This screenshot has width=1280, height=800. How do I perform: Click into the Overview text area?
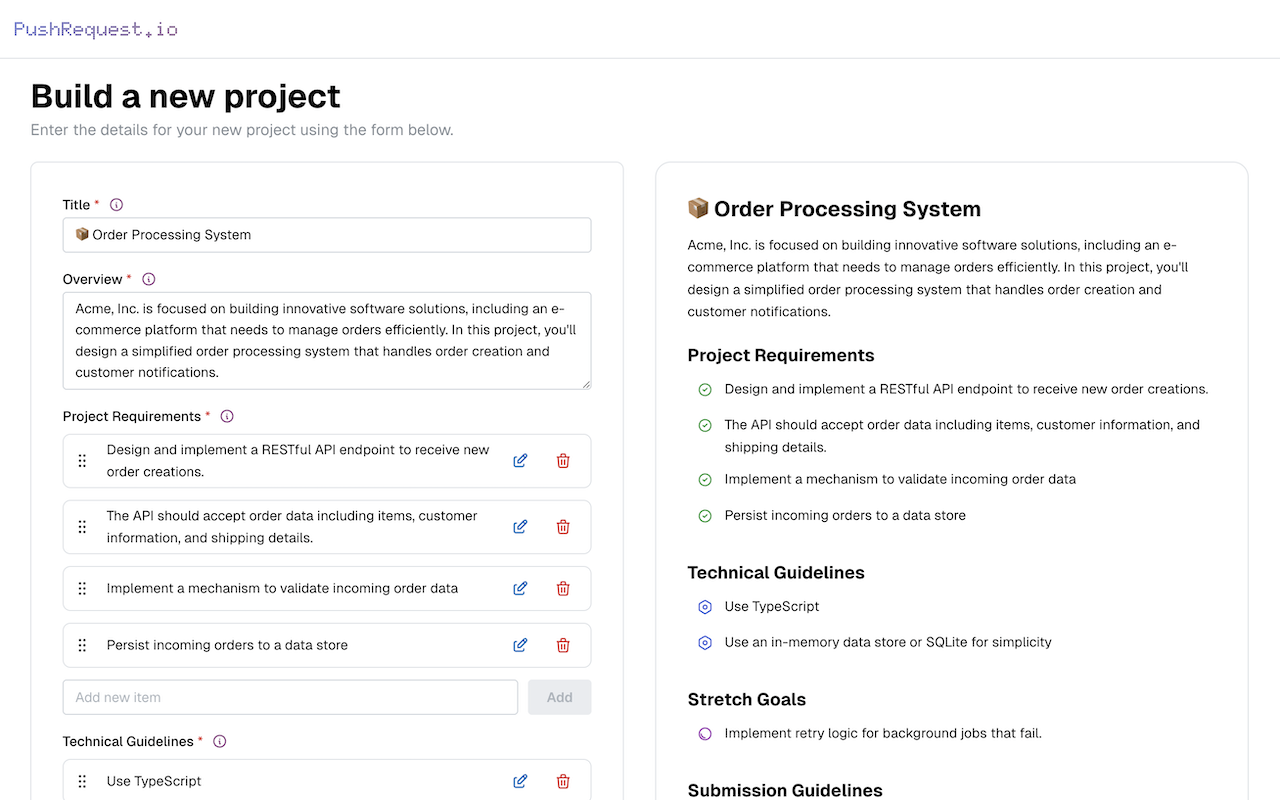click(327, 340)
